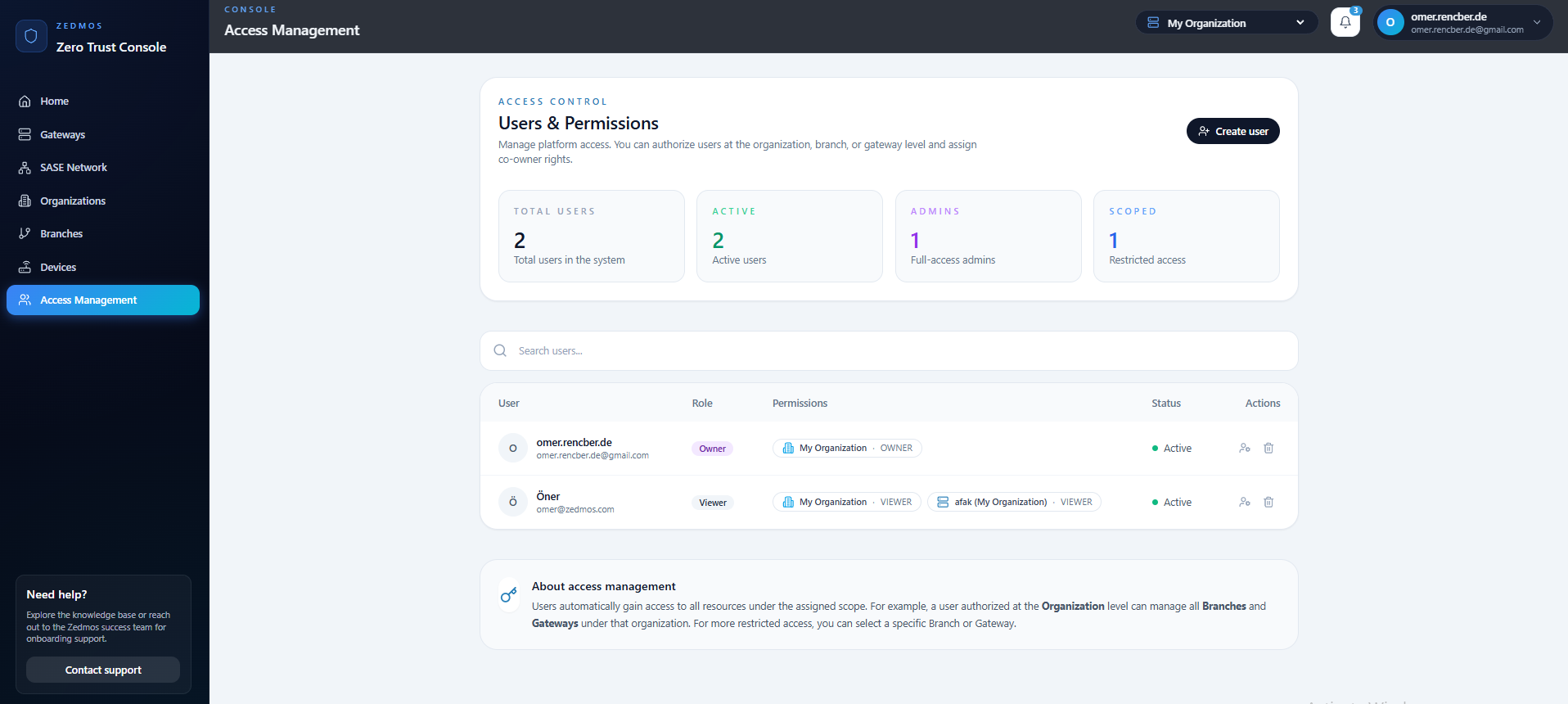
Task: Focus the Search users field
Action: [x=889, y=350]
